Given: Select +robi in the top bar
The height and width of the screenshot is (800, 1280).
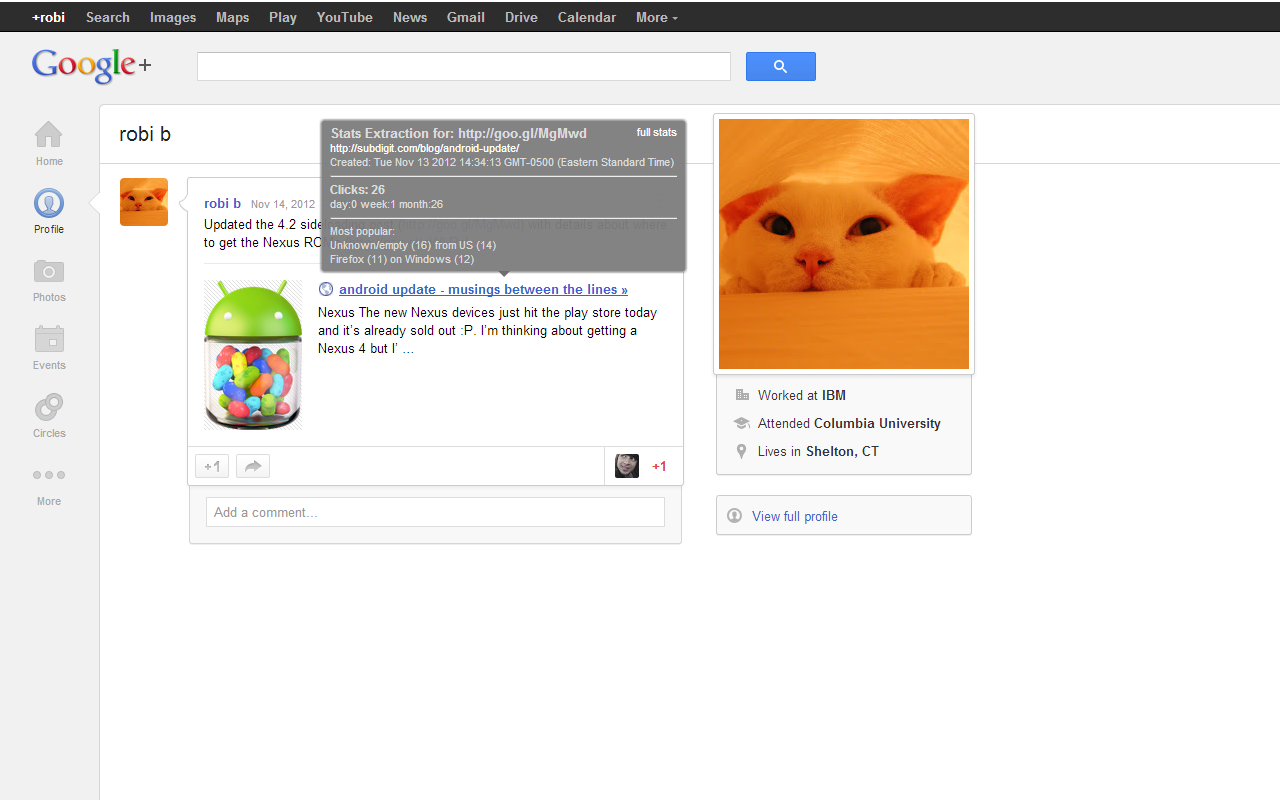Looking at the screenshot, I should [48, 17].
